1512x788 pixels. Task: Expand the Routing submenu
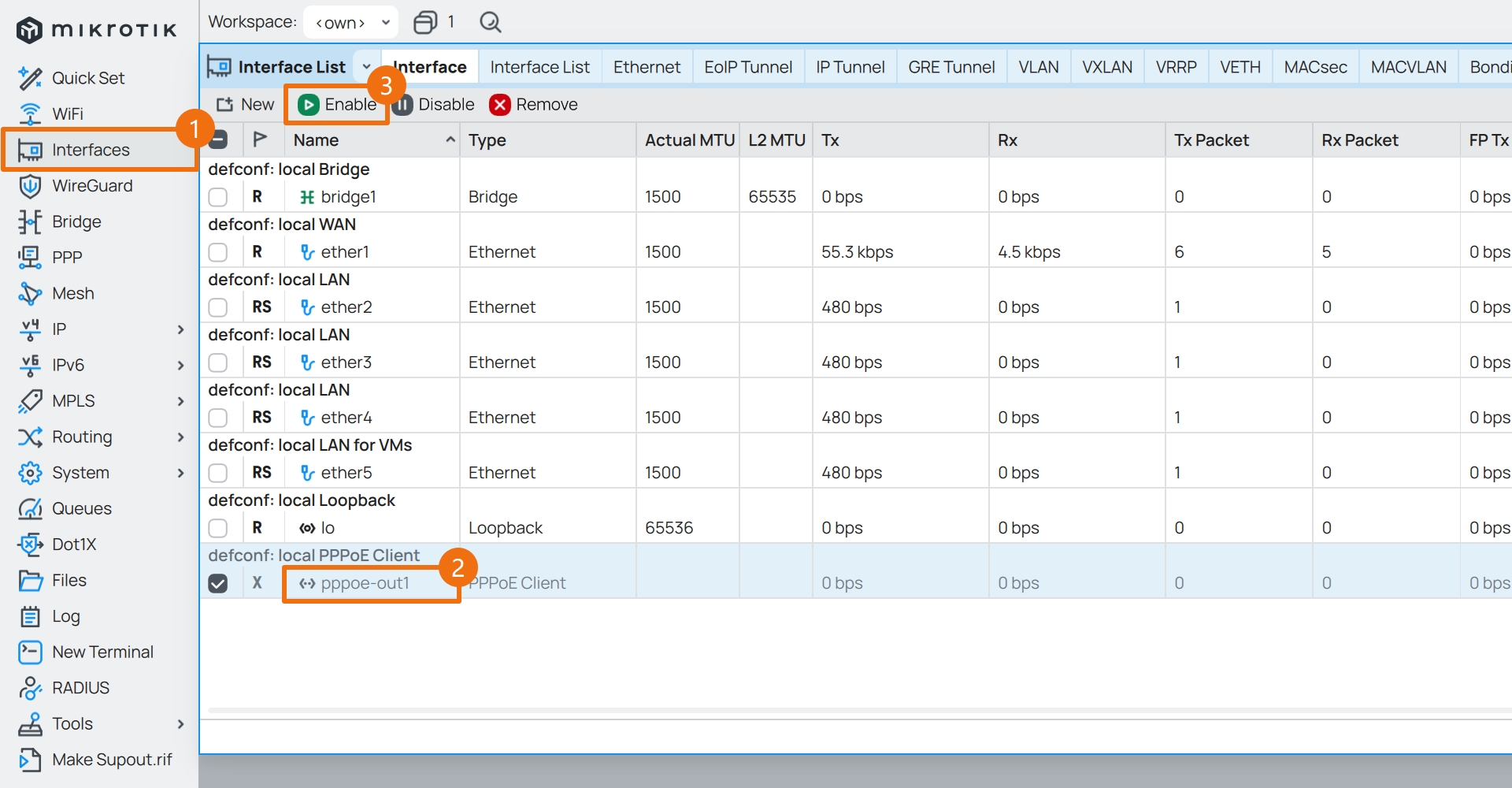pos(180,437)
